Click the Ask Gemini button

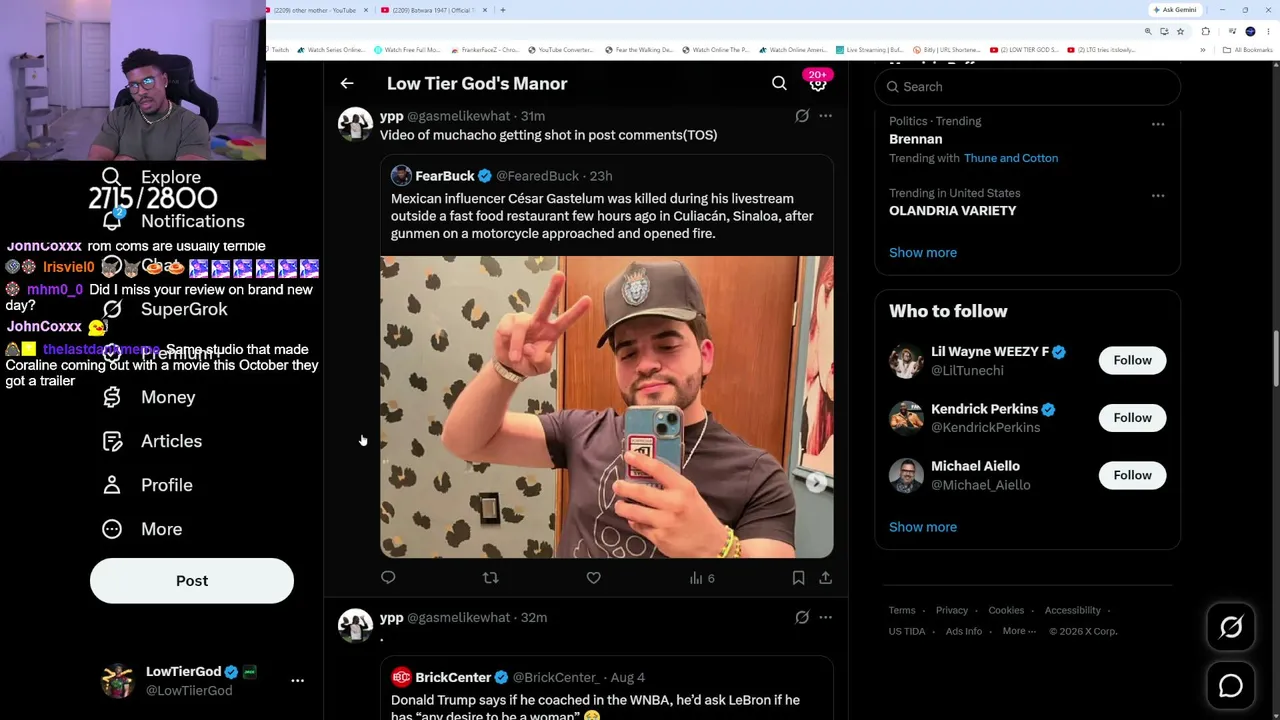(1175, 10)
